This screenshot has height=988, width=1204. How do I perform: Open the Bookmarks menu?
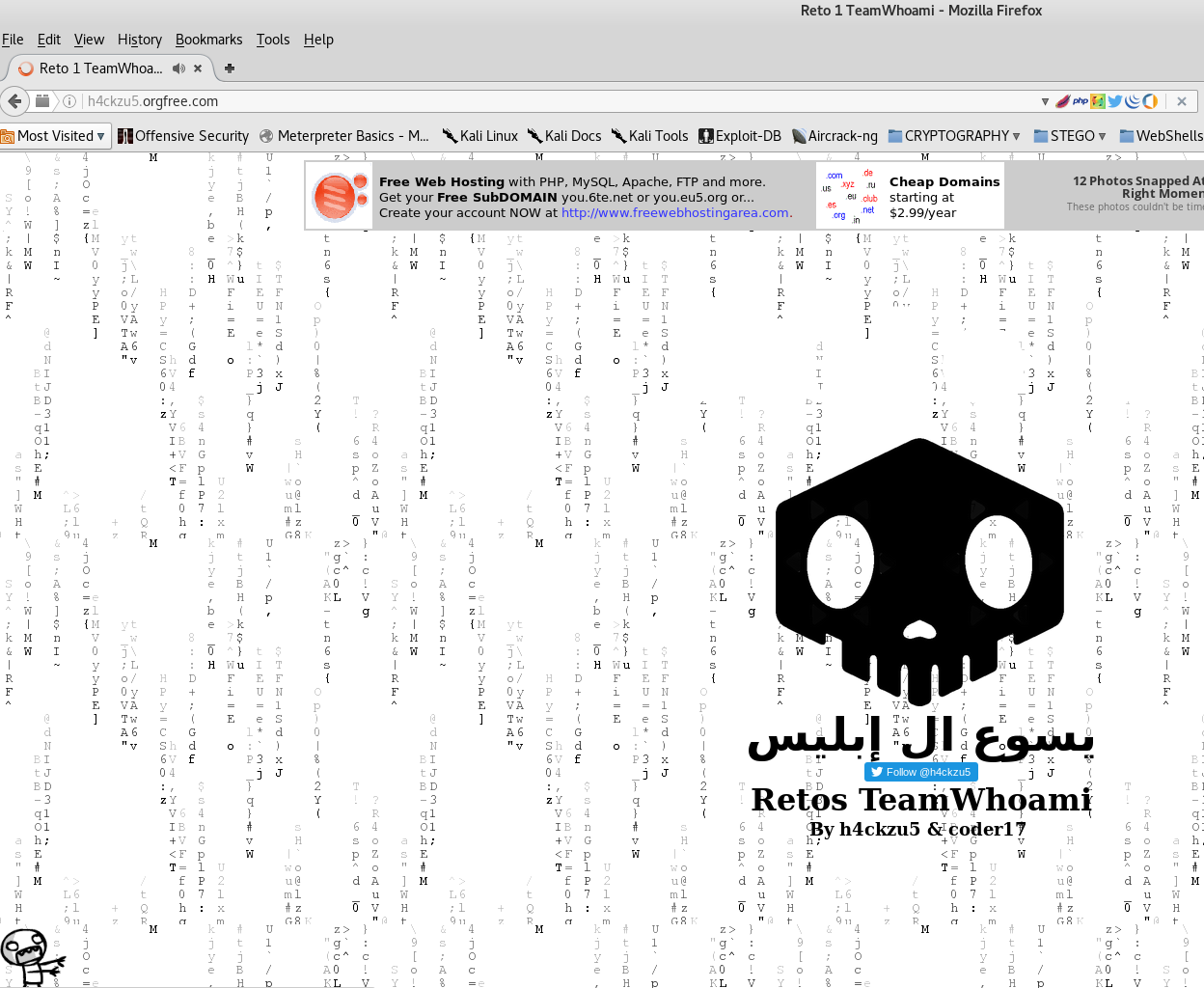(x=208, y=40)
